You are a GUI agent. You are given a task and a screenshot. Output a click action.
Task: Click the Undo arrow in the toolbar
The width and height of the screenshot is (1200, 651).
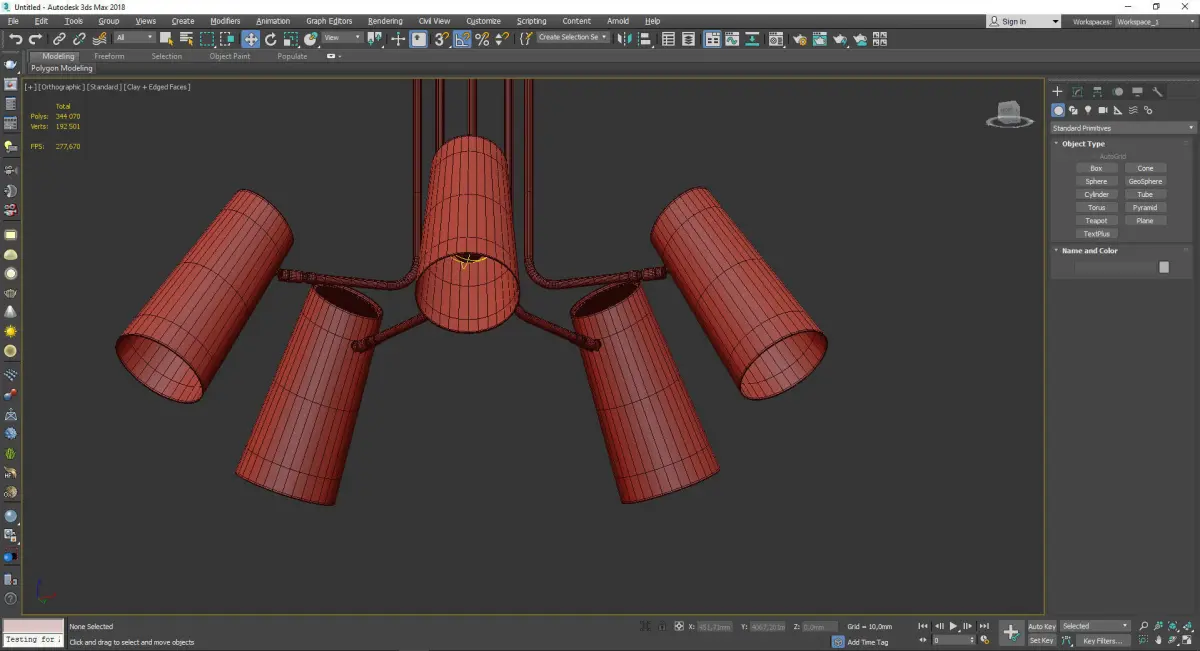coord(15,39)
